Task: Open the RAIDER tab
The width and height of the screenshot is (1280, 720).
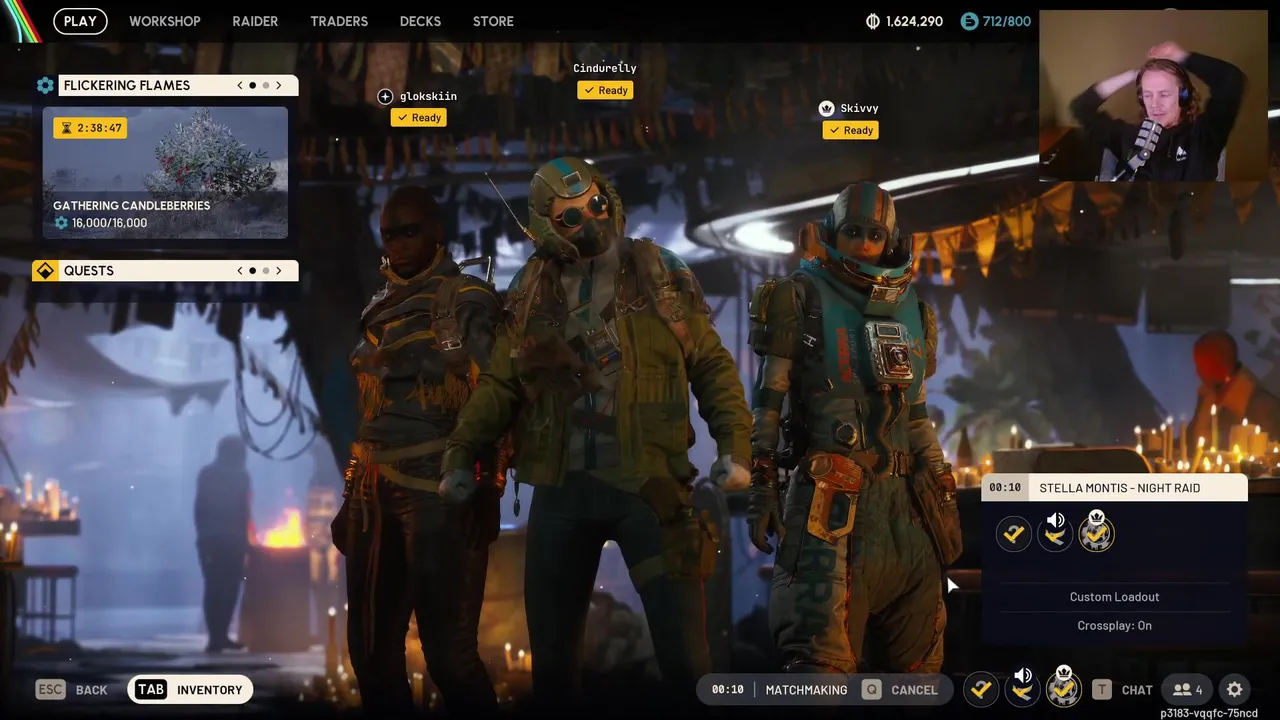Action: pos(255,21)
